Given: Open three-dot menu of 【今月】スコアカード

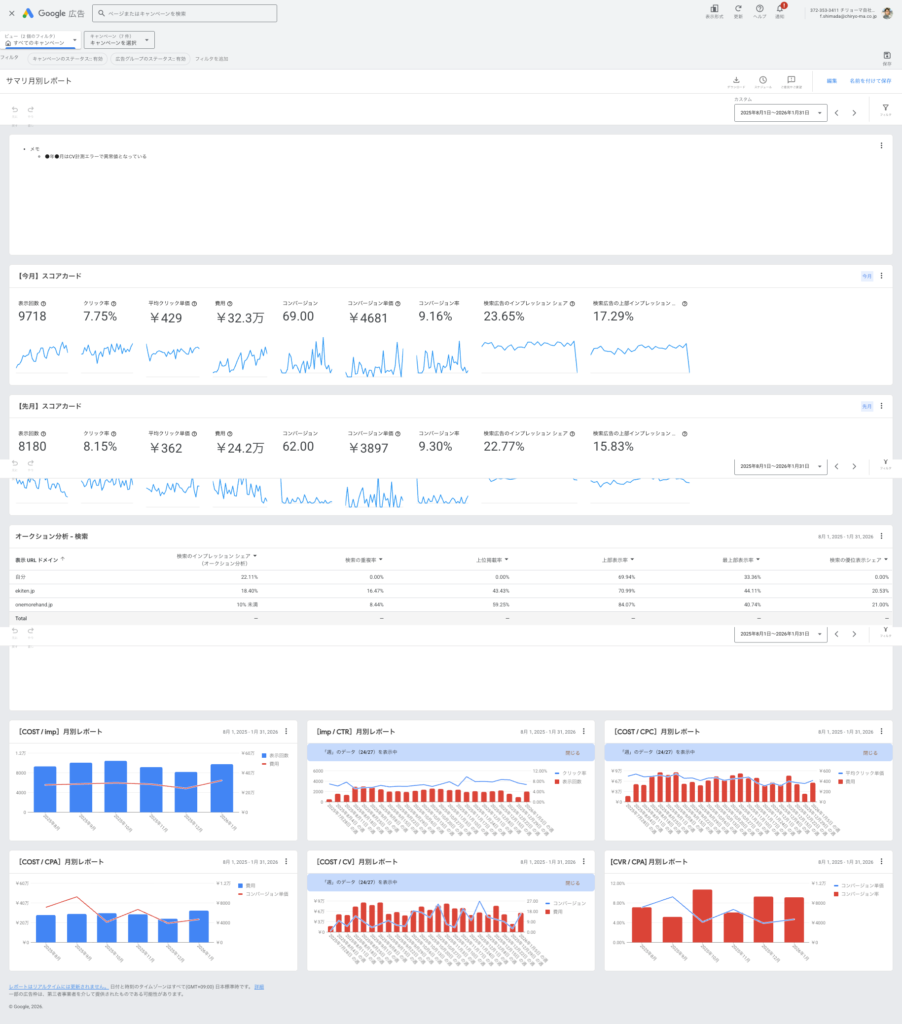Looking at the screenshot, I should point(881,275).
